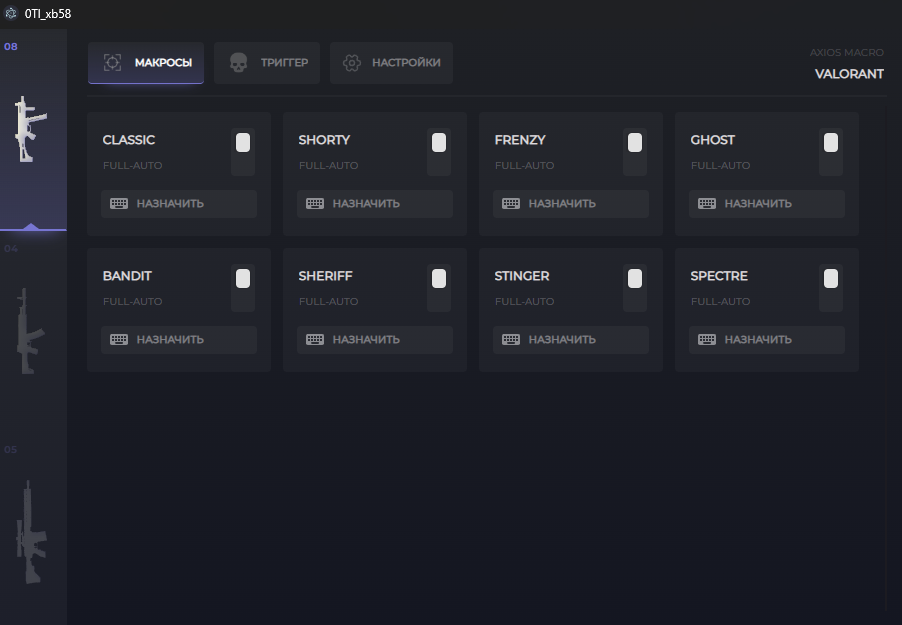Toggle the SHERIFF macro switch
Screen dimensions: 902x625
coord(439,288)
